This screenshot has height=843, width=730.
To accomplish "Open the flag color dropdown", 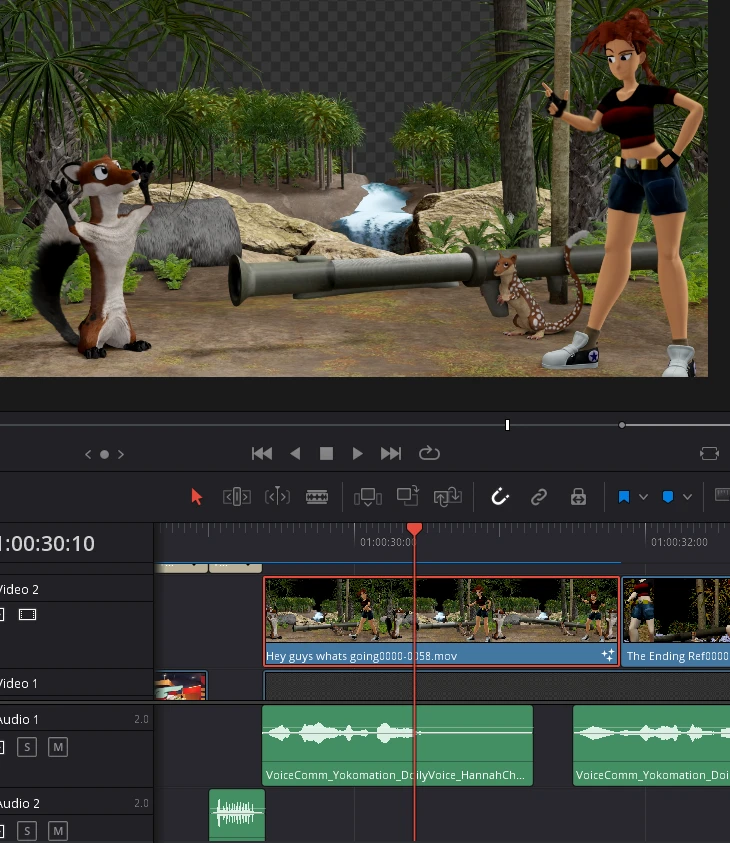I will coord(643,497).
